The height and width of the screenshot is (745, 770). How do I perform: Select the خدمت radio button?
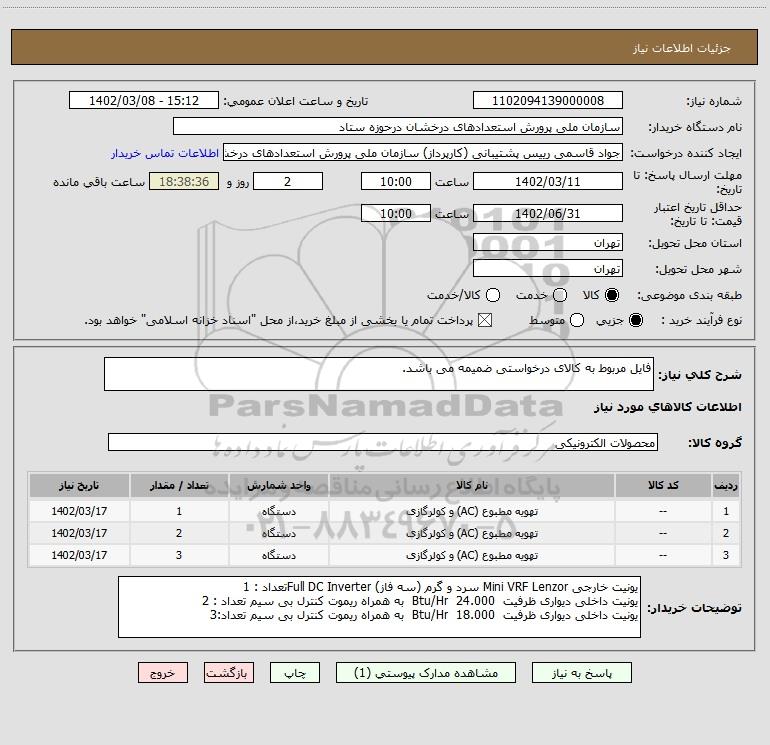pos(560,295)
